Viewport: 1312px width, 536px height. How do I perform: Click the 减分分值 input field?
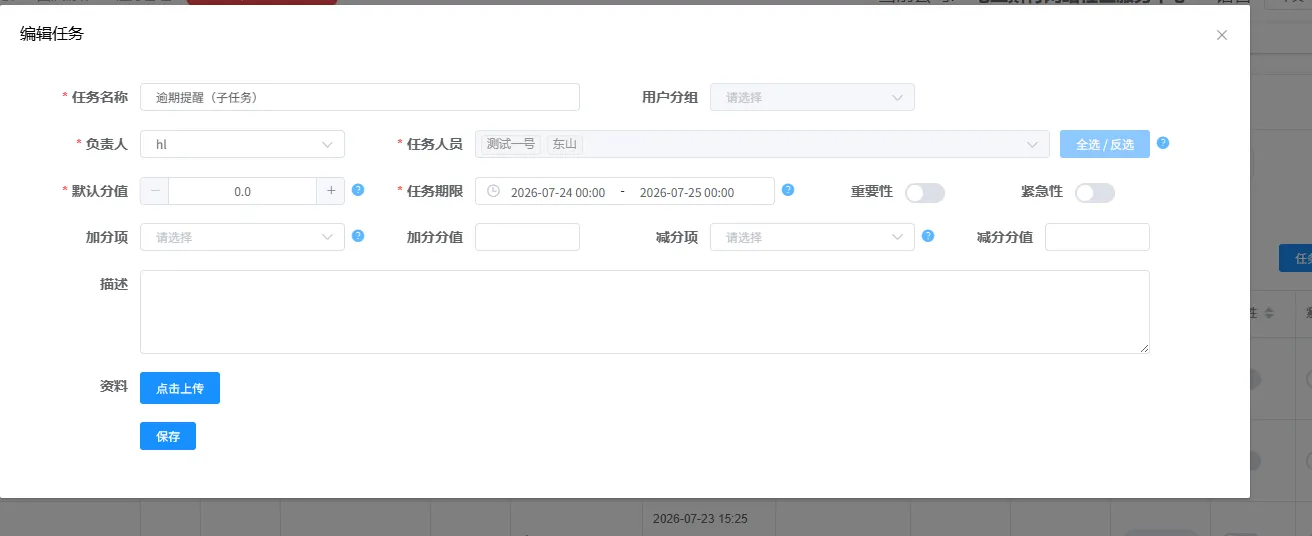(x=1097, y=237)
